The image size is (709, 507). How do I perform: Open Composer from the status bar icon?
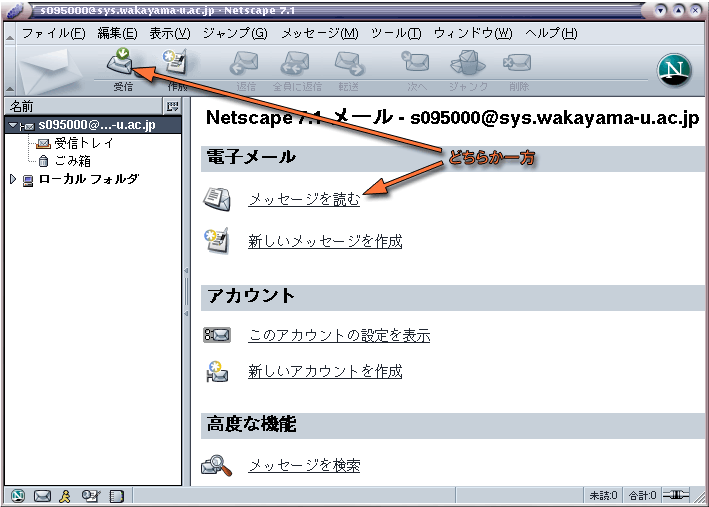click(x=91, y=496)
